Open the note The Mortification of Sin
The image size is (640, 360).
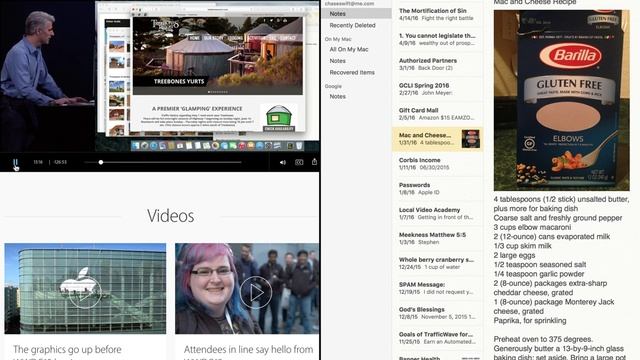(x=438, y=14)
